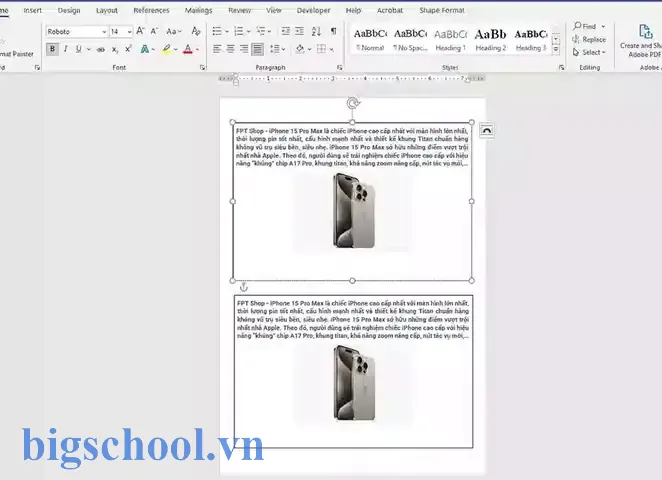Clear all formatting
Screen dimensions: 662x480
click(195, 31)
